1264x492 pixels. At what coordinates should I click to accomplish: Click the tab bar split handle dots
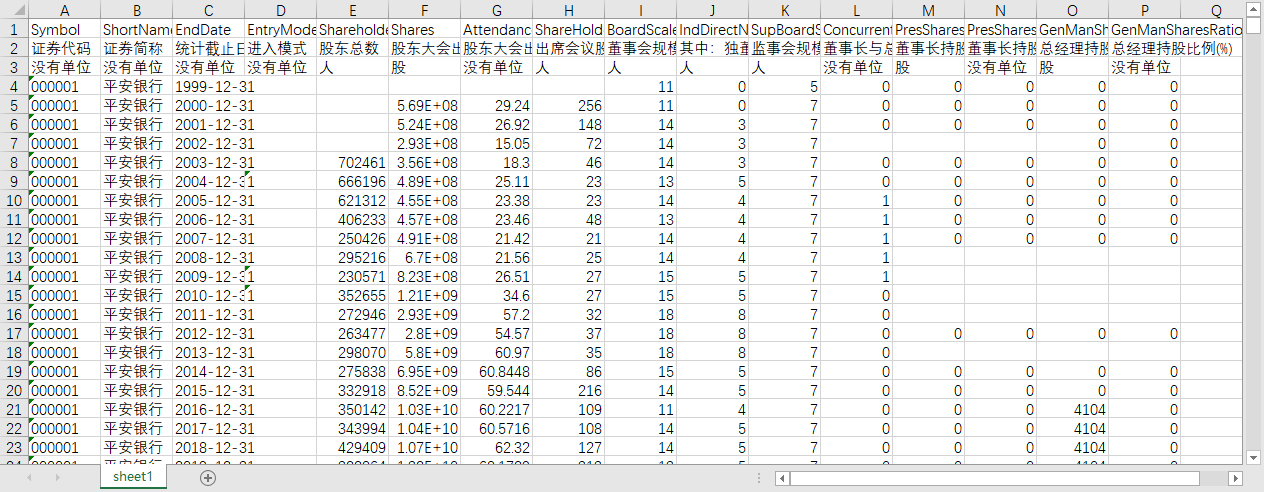coord(758,478)
